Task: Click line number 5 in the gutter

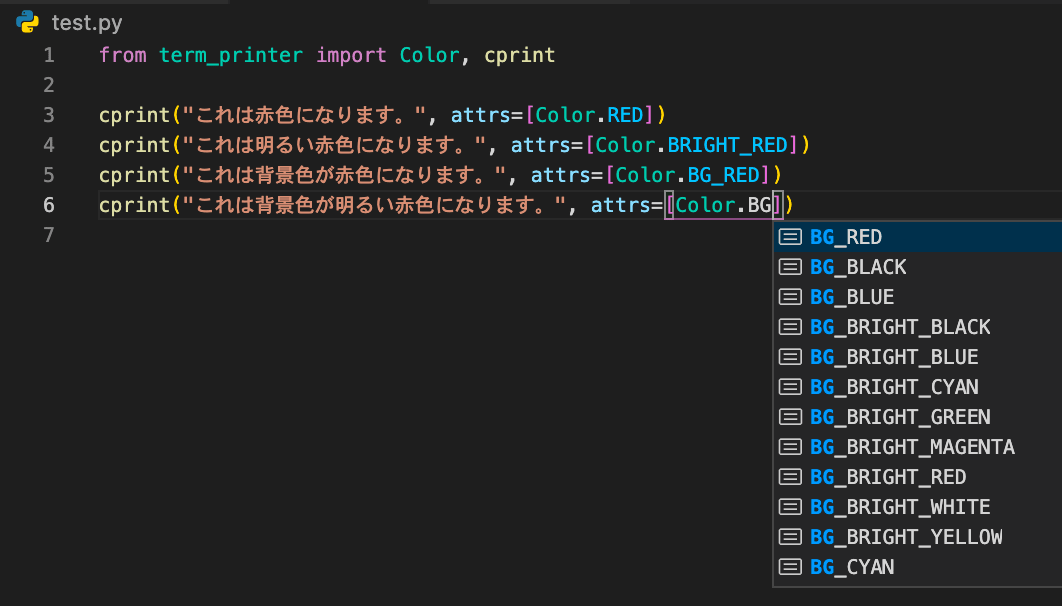Action: [49, 175]
